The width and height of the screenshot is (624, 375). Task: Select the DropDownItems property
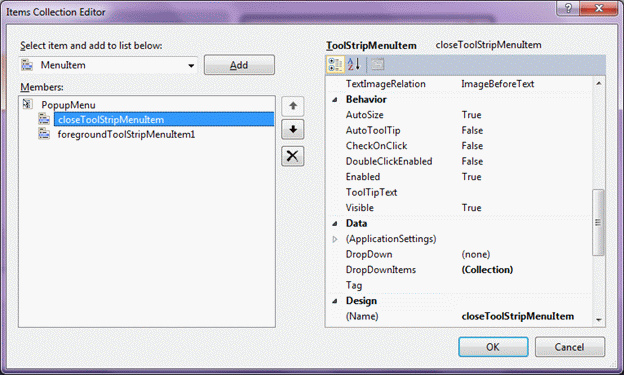tap(380, 270)
